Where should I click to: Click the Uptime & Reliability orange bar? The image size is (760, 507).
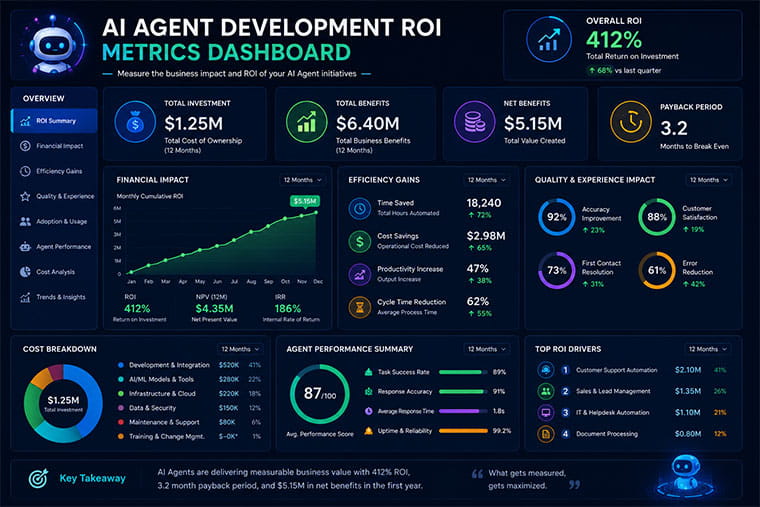pos(463,430)
